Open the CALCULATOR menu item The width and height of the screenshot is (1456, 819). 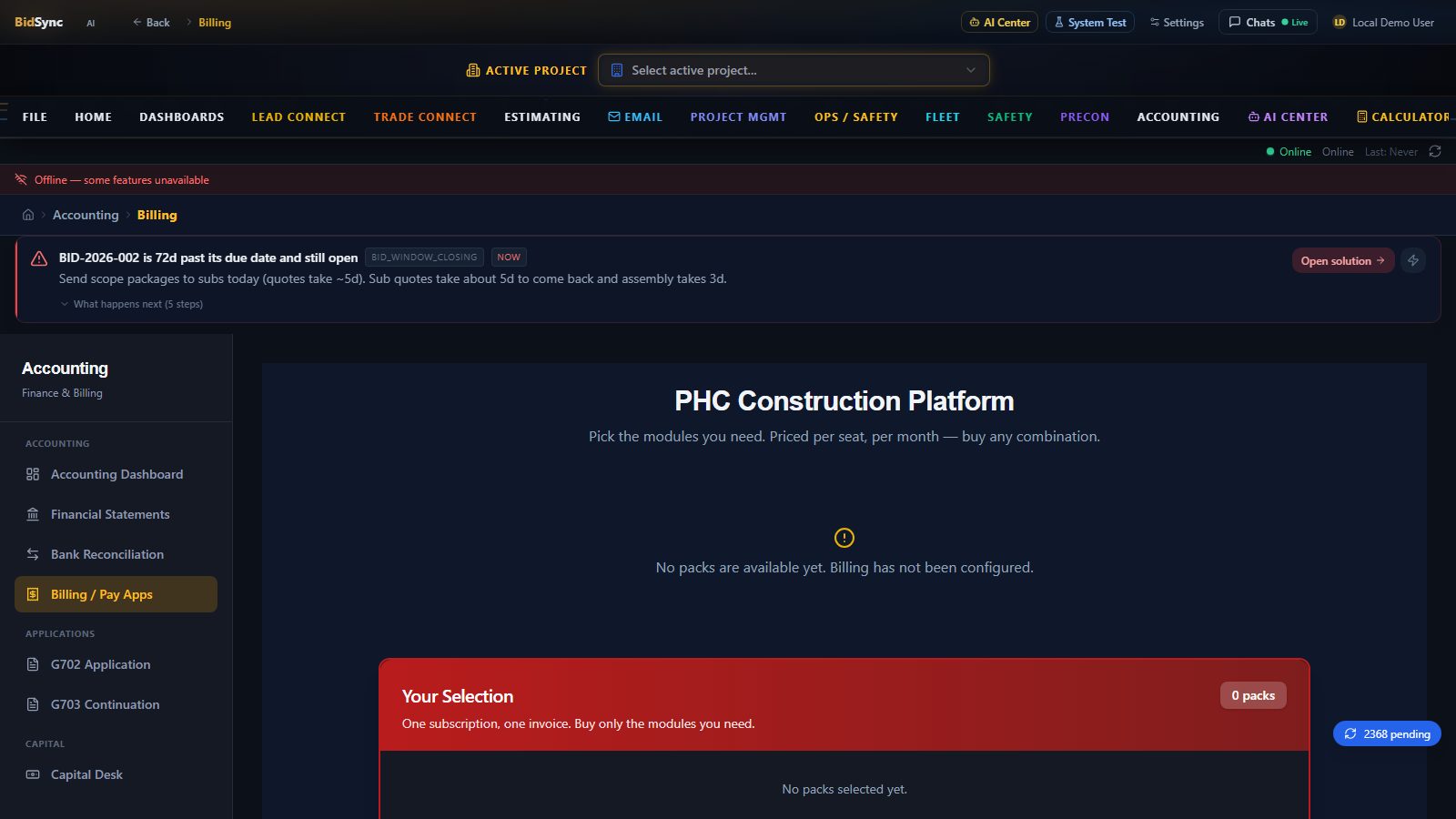pyautogui.click(x=1402, y=116)
